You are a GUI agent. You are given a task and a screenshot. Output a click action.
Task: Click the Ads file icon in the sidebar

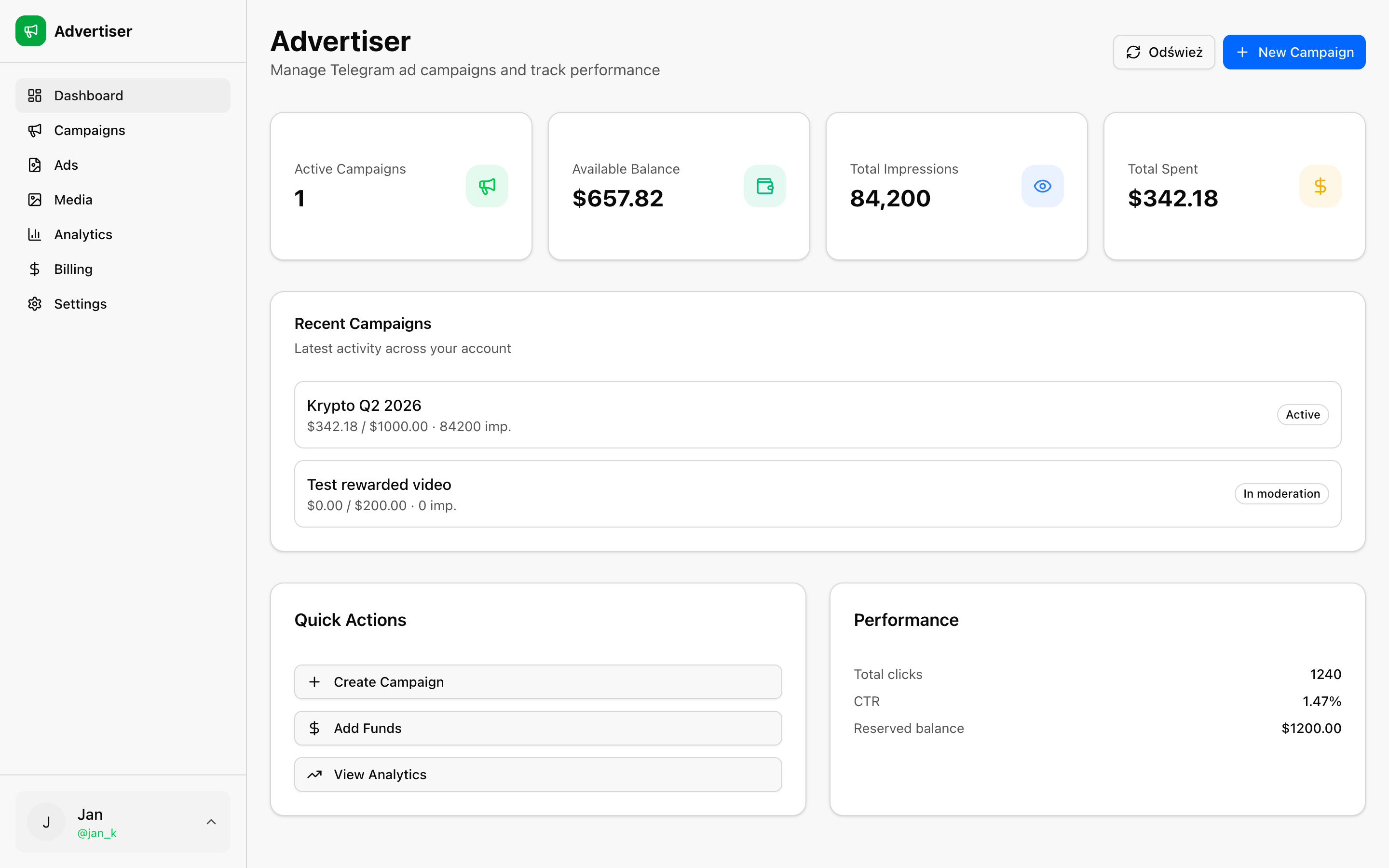[x=35, y=165]
